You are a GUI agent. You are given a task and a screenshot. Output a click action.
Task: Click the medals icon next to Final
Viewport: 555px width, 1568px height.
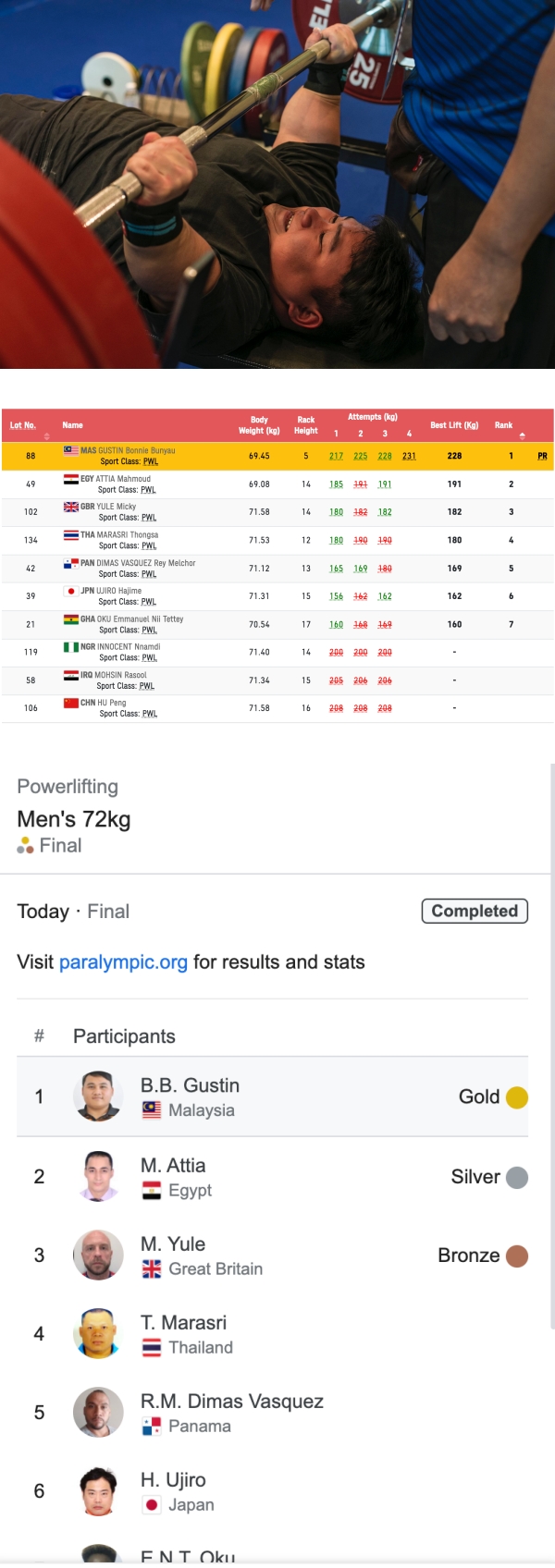pos(25,845)
